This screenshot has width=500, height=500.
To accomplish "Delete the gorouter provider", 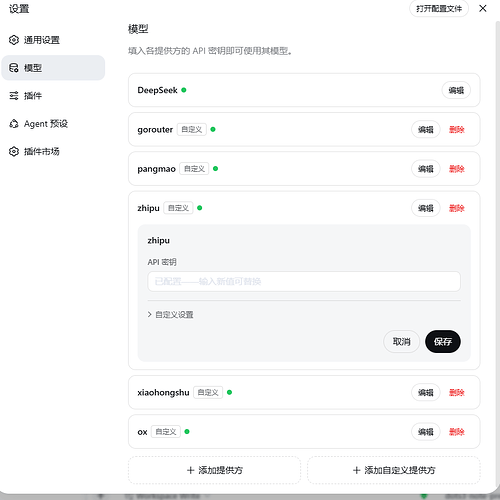I will tap(457, 129).
